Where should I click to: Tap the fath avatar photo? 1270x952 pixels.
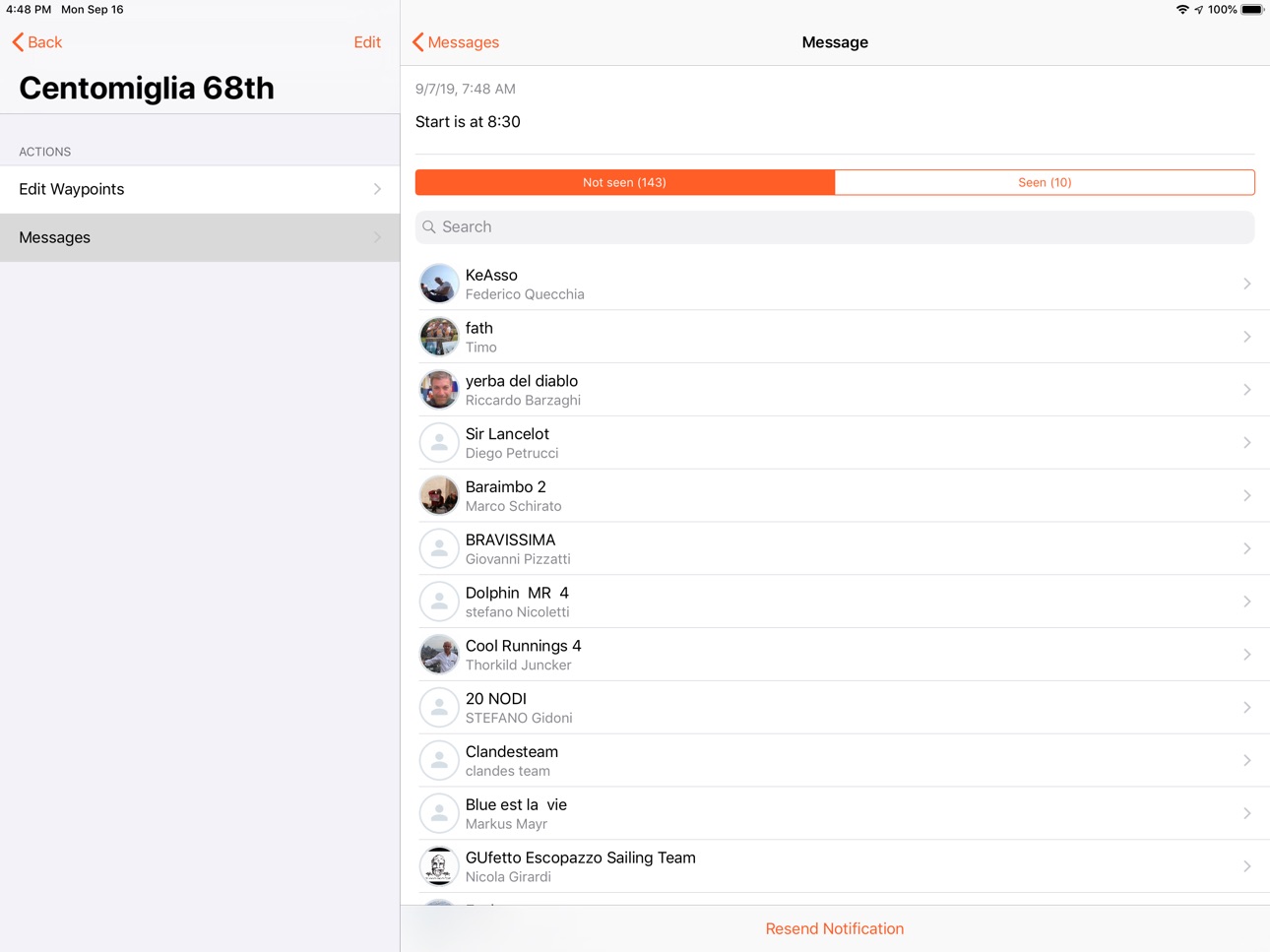pos(439,337)
